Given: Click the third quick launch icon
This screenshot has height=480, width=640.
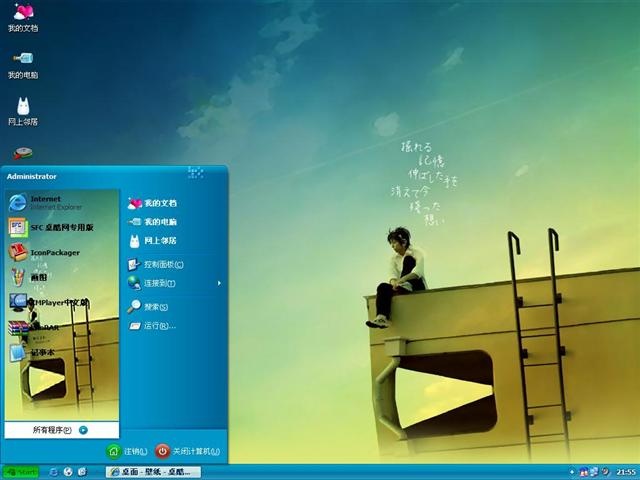Looking at the screenshot, I should pyautogui.click(x=82, y=472).
